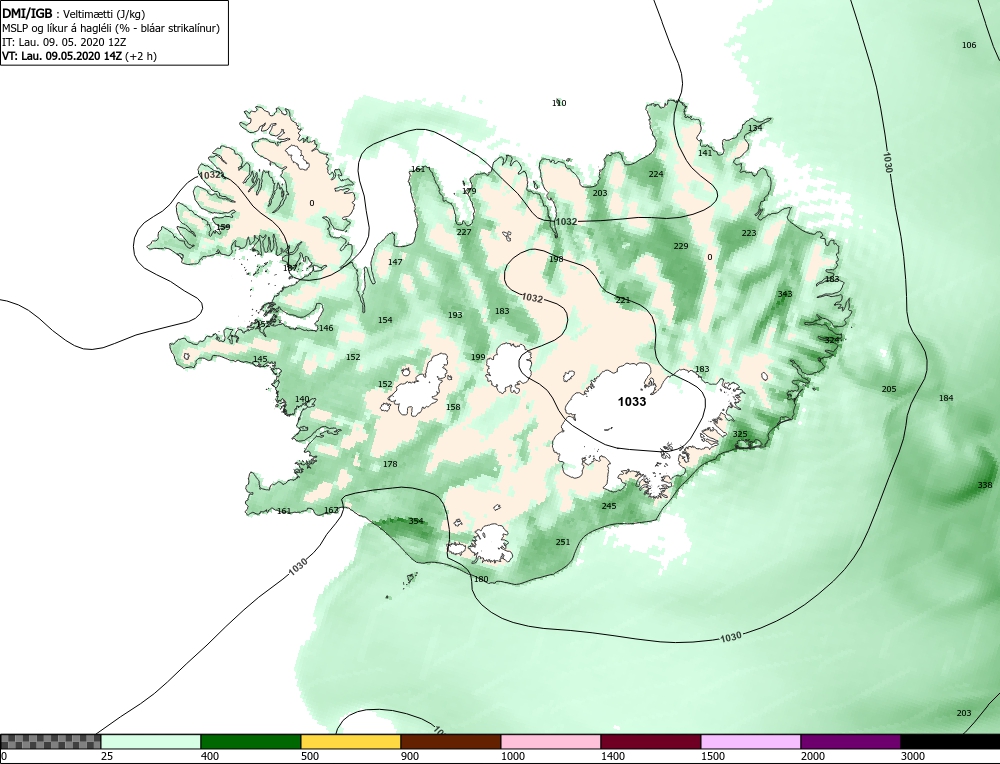Screen dimensions: 1000x764
Task: Click the map value "140"
Action: (302, 399)
